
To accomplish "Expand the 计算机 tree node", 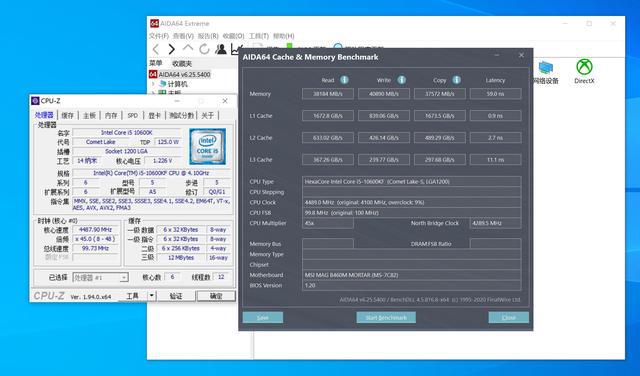I will (x=153, y=84).
